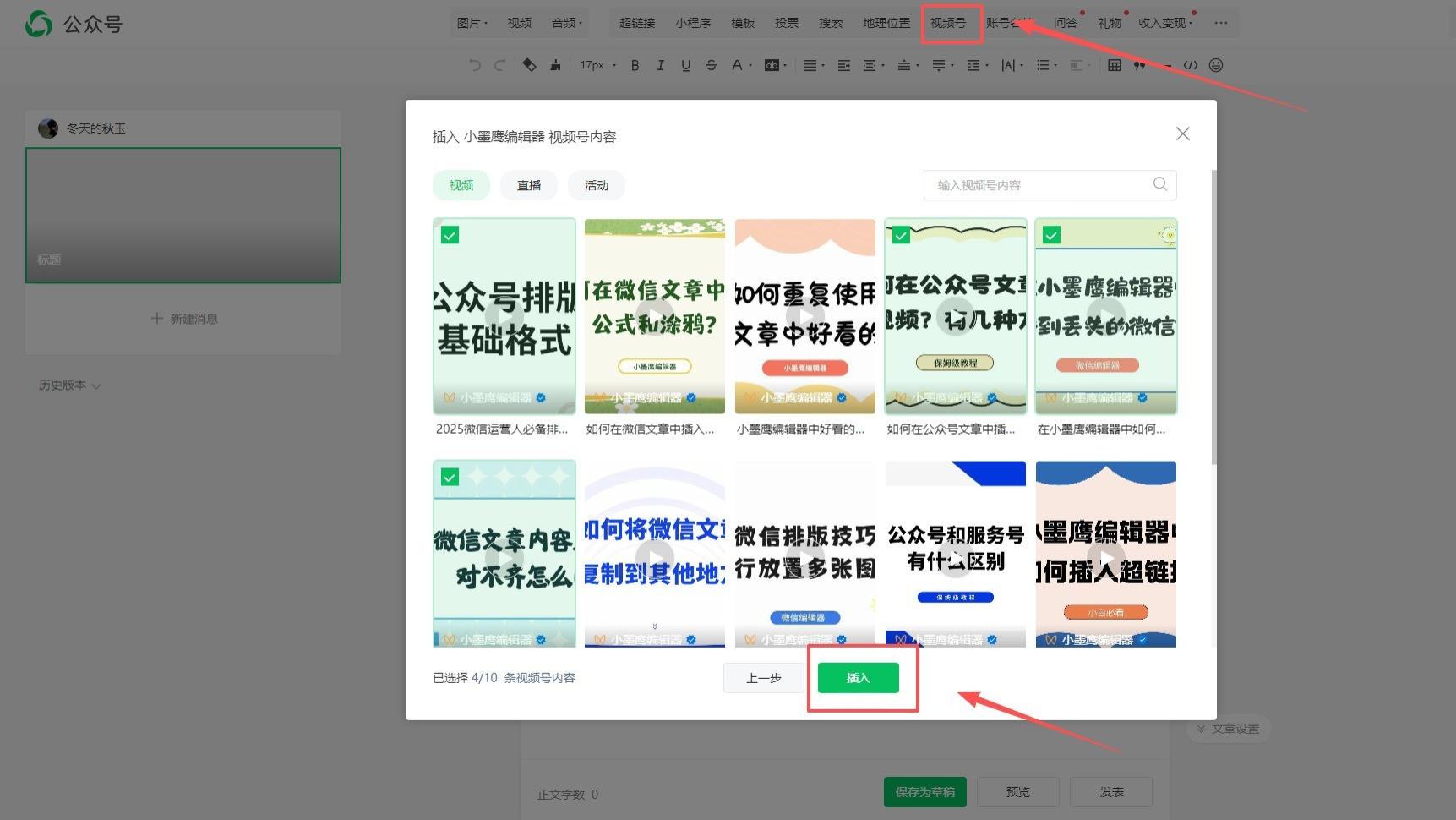Open the emoji picker icon
The width and height of the screenshot is (1456, 820).
click(1217, 65)
